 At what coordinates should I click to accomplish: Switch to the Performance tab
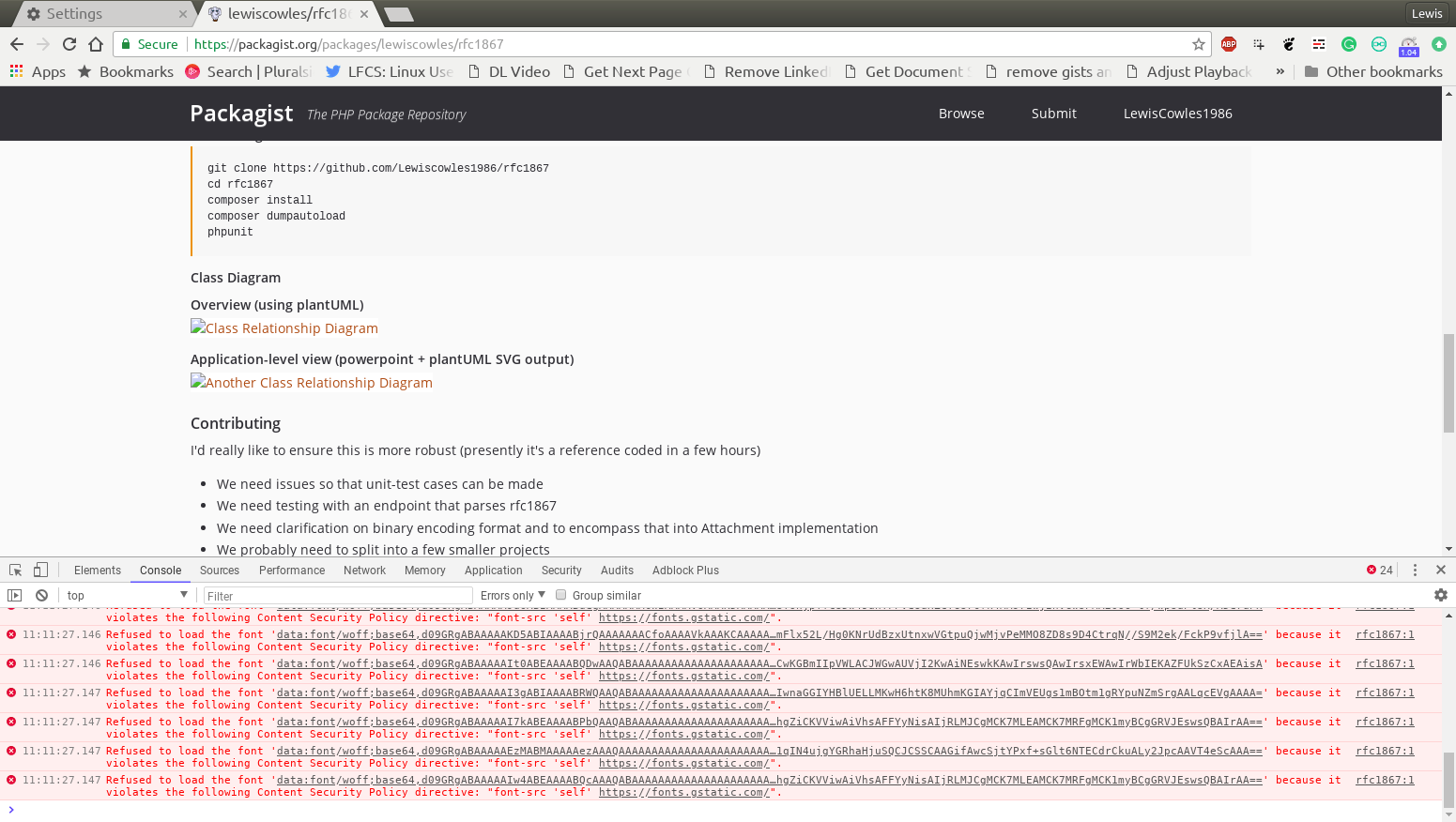pyautogui.click(x=292, y=571)
